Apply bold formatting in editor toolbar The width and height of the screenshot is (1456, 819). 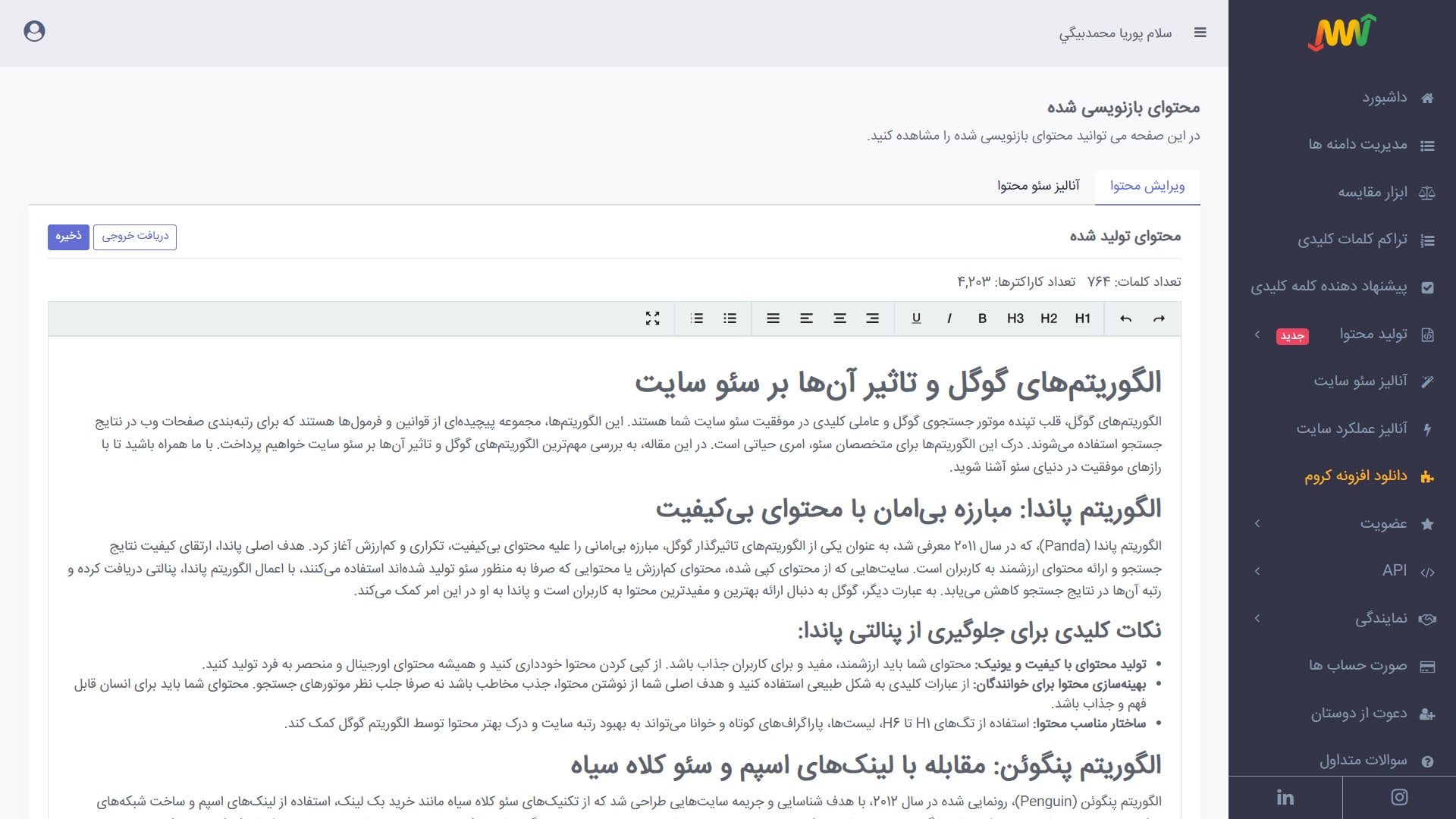[x=982, y=318]
